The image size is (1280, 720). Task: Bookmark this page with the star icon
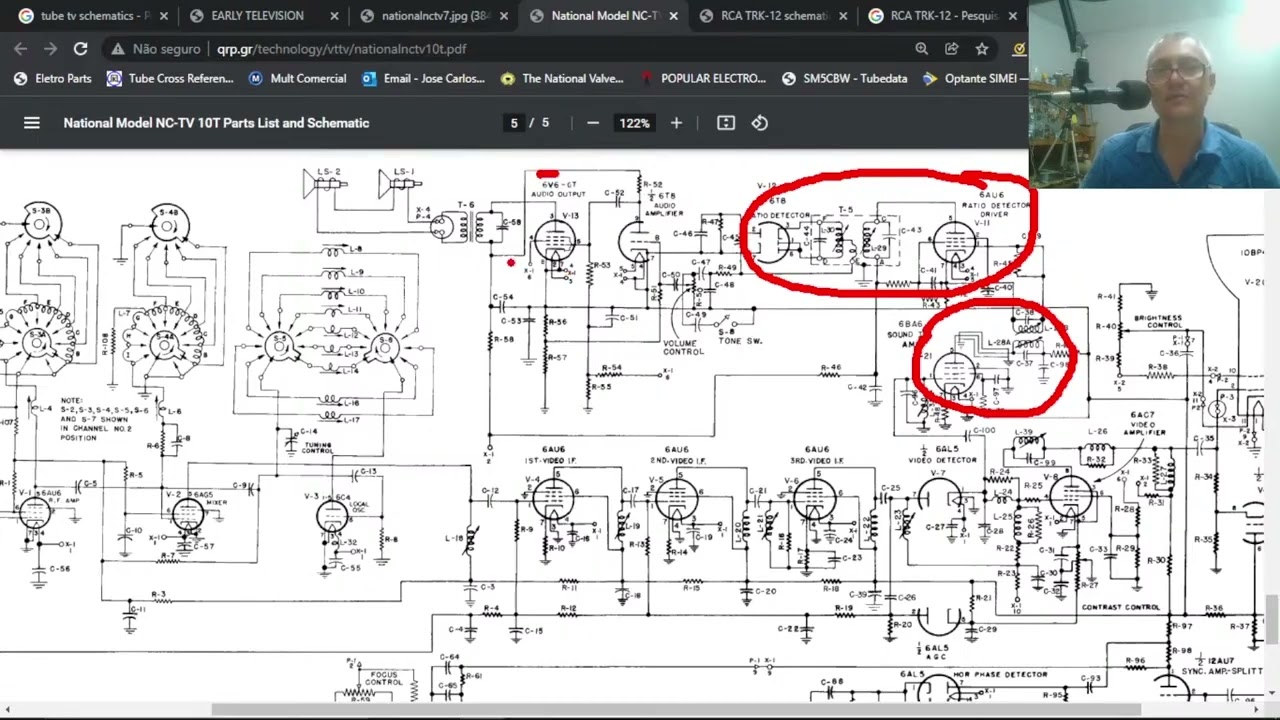(982, 48)
